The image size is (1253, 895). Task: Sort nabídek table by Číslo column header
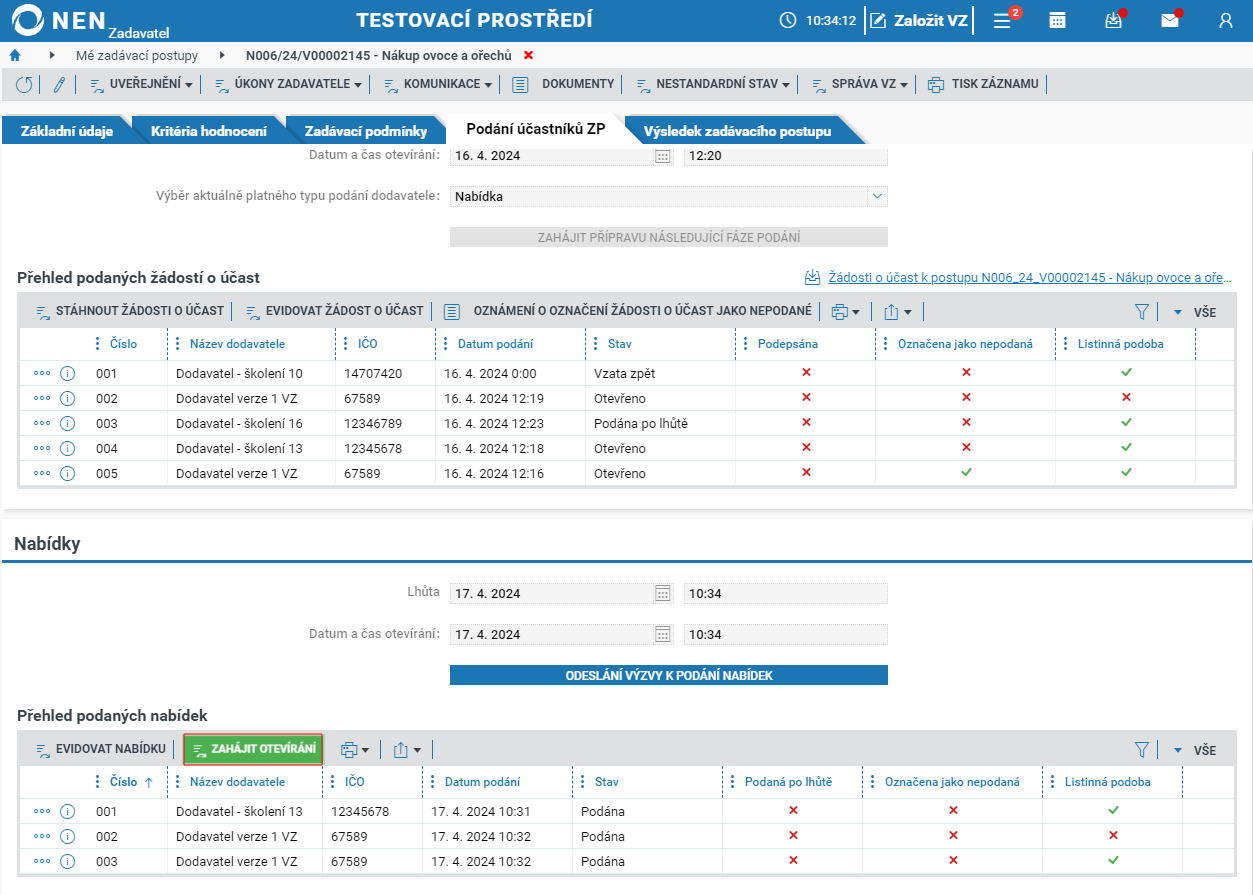pyautogui.click(x=123, y=782)
